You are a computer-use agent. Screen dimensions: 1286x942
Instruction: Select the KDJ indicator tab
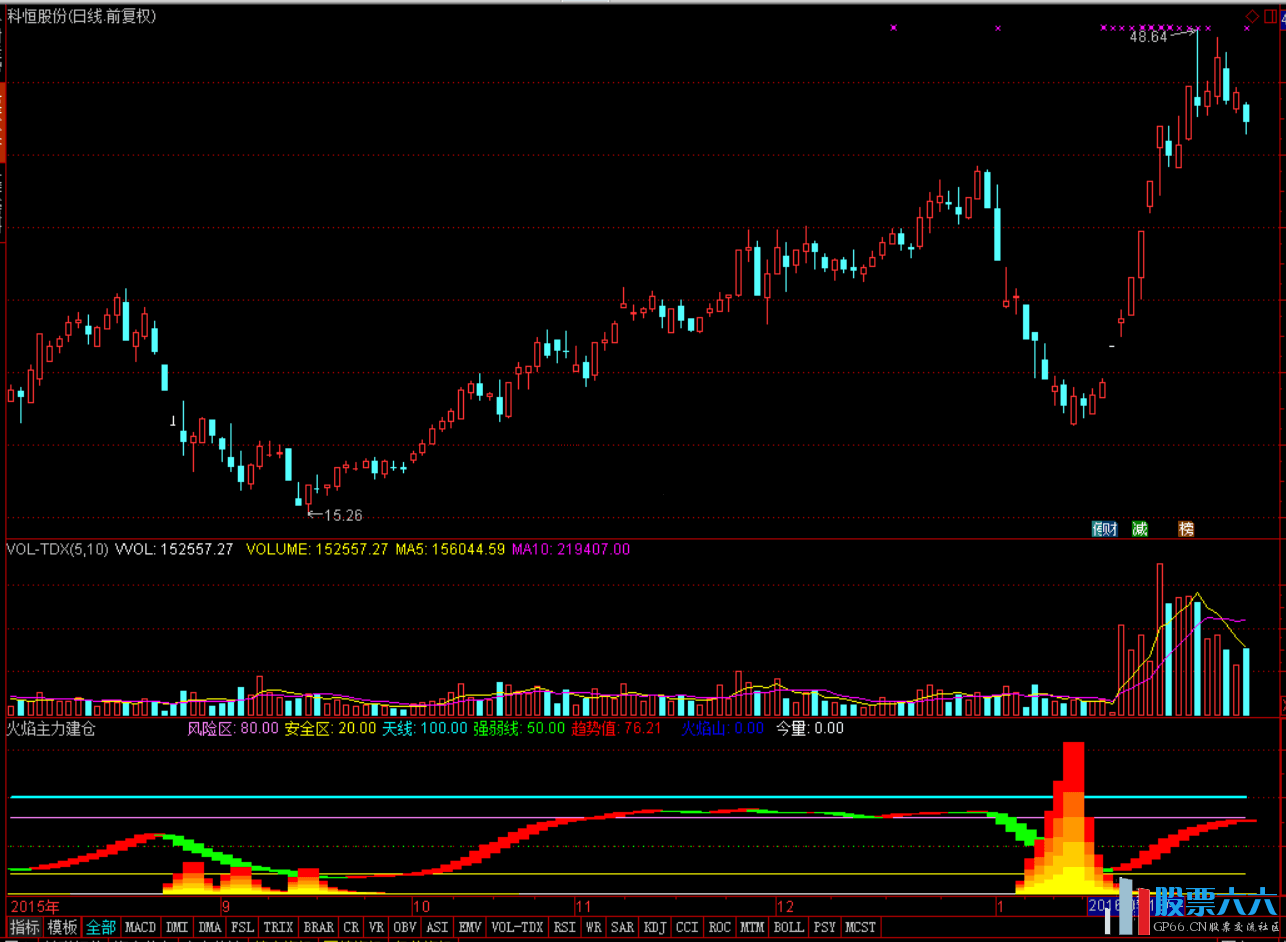[x=655, y=927]
